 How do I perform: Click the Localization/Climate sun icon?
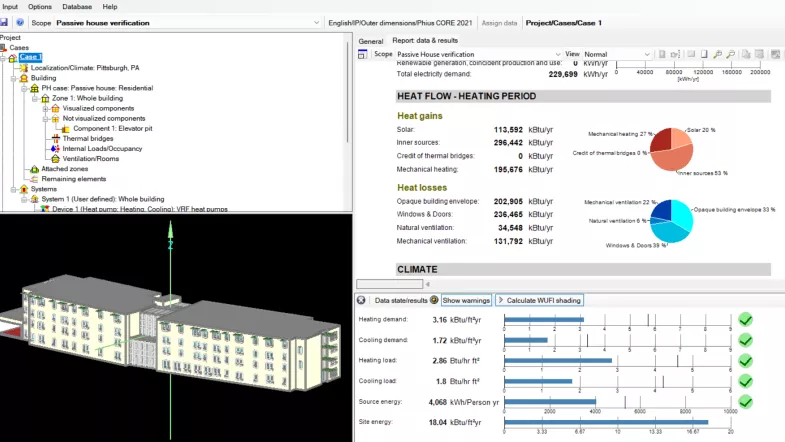tap(24, 68)
